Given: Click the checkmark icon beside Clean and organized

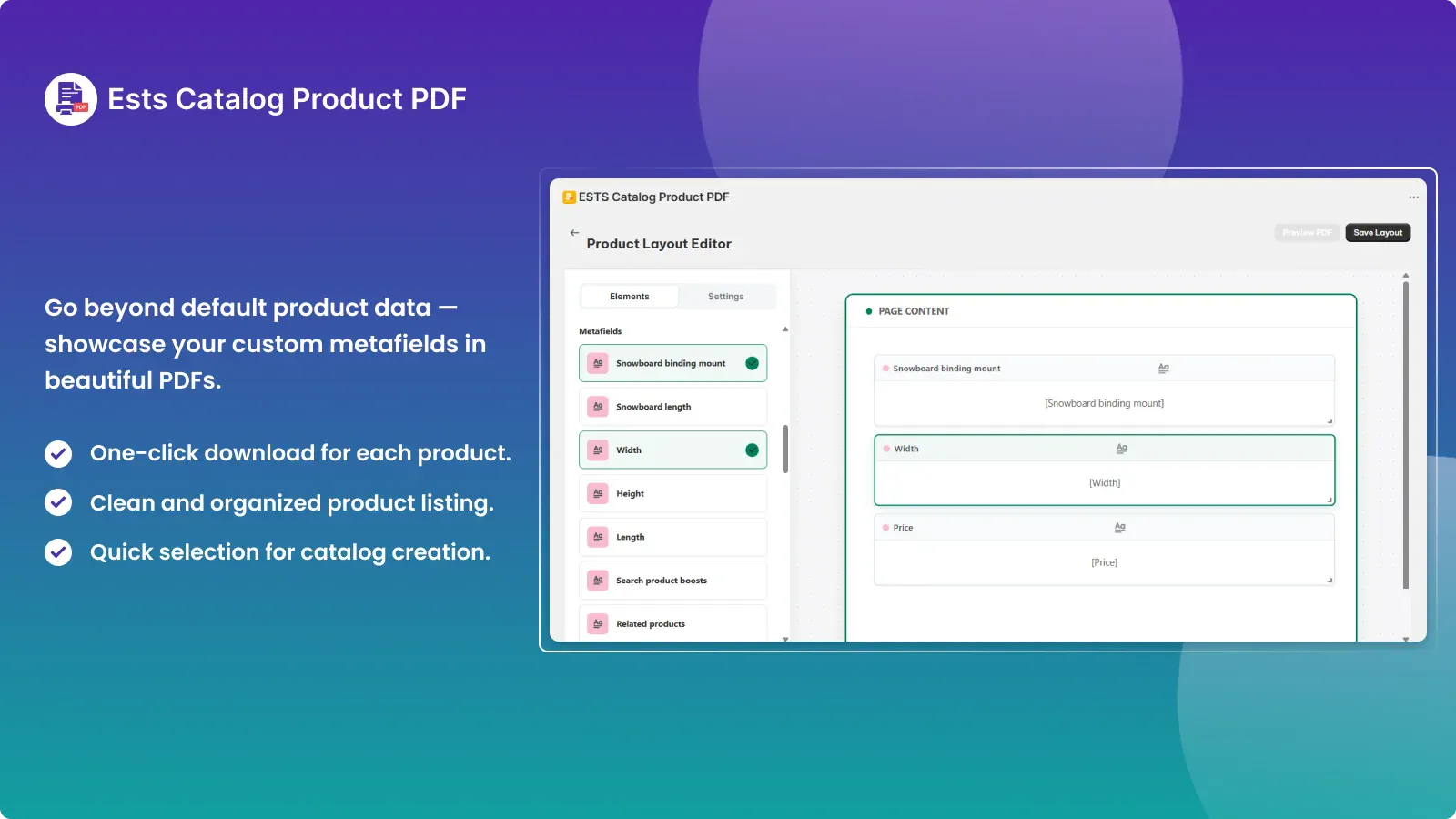Looking at the screenshot, I should 58,502.
